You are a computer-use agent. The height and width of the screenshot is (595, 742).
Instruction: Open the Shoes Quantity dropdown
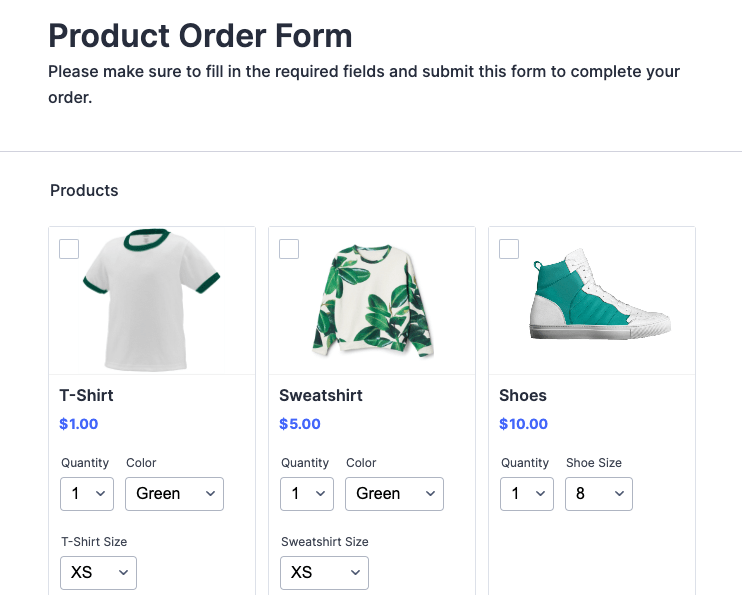526,494
